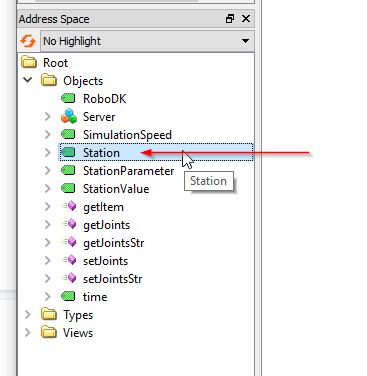The width and height of the screenshot is (367, 376).
Task: Undock the Address Space panel
Action: [x=230, y=19]
